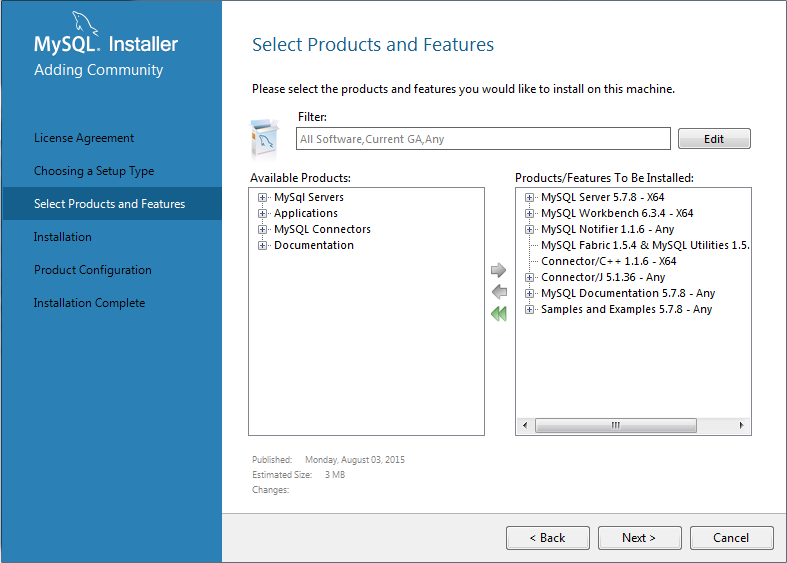Click the Edit filter button
The image size is (787, 563).
click(714, 138)
